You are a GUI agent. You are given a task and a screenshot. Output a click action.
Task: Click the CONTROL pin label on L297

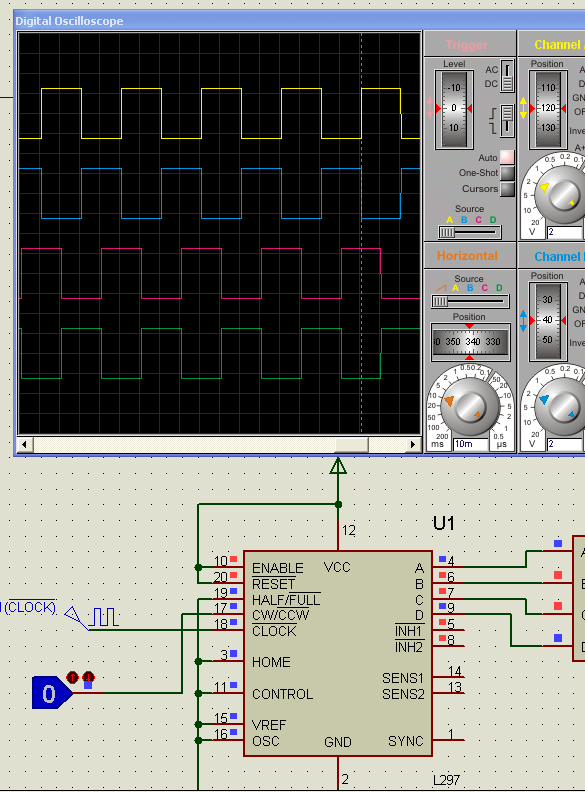coord(282,695)
